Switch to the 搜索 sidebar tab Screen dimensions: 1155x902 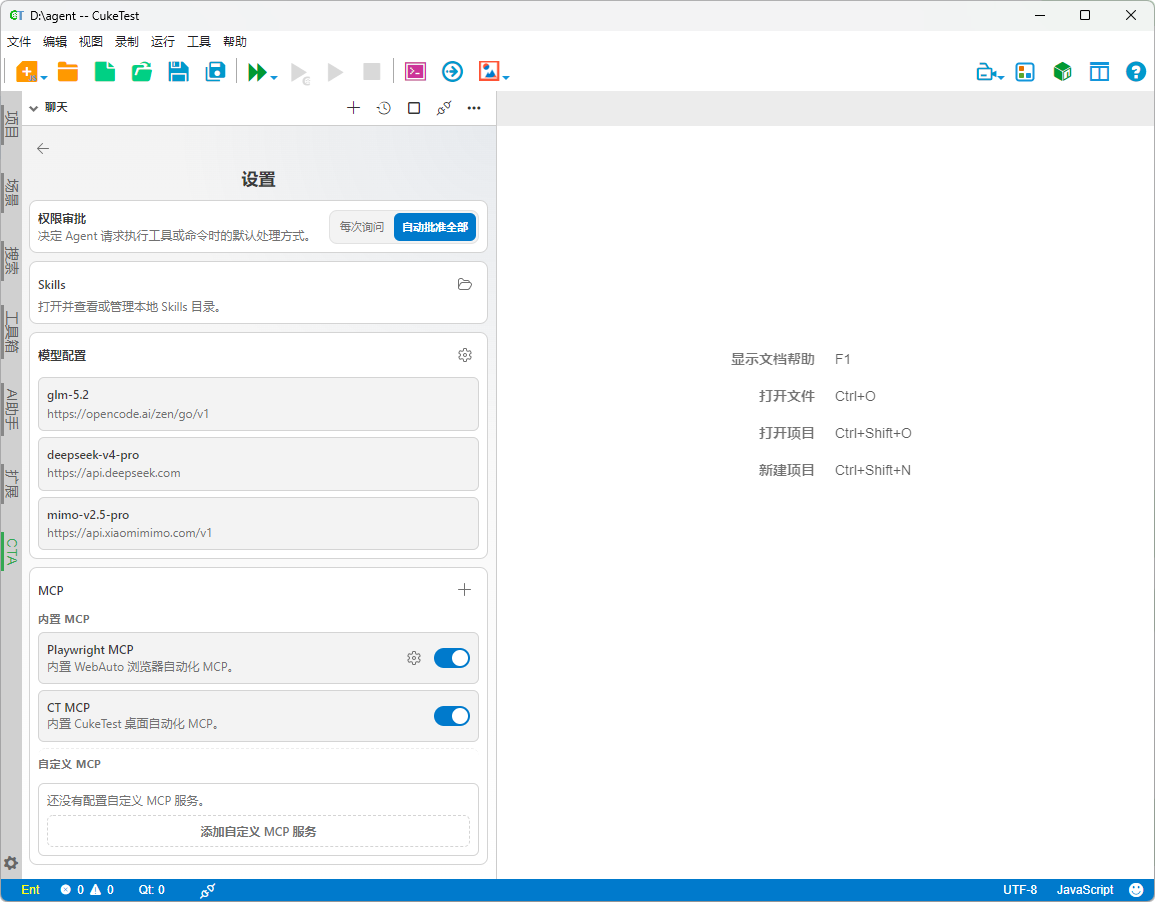[x=11, y=259]
